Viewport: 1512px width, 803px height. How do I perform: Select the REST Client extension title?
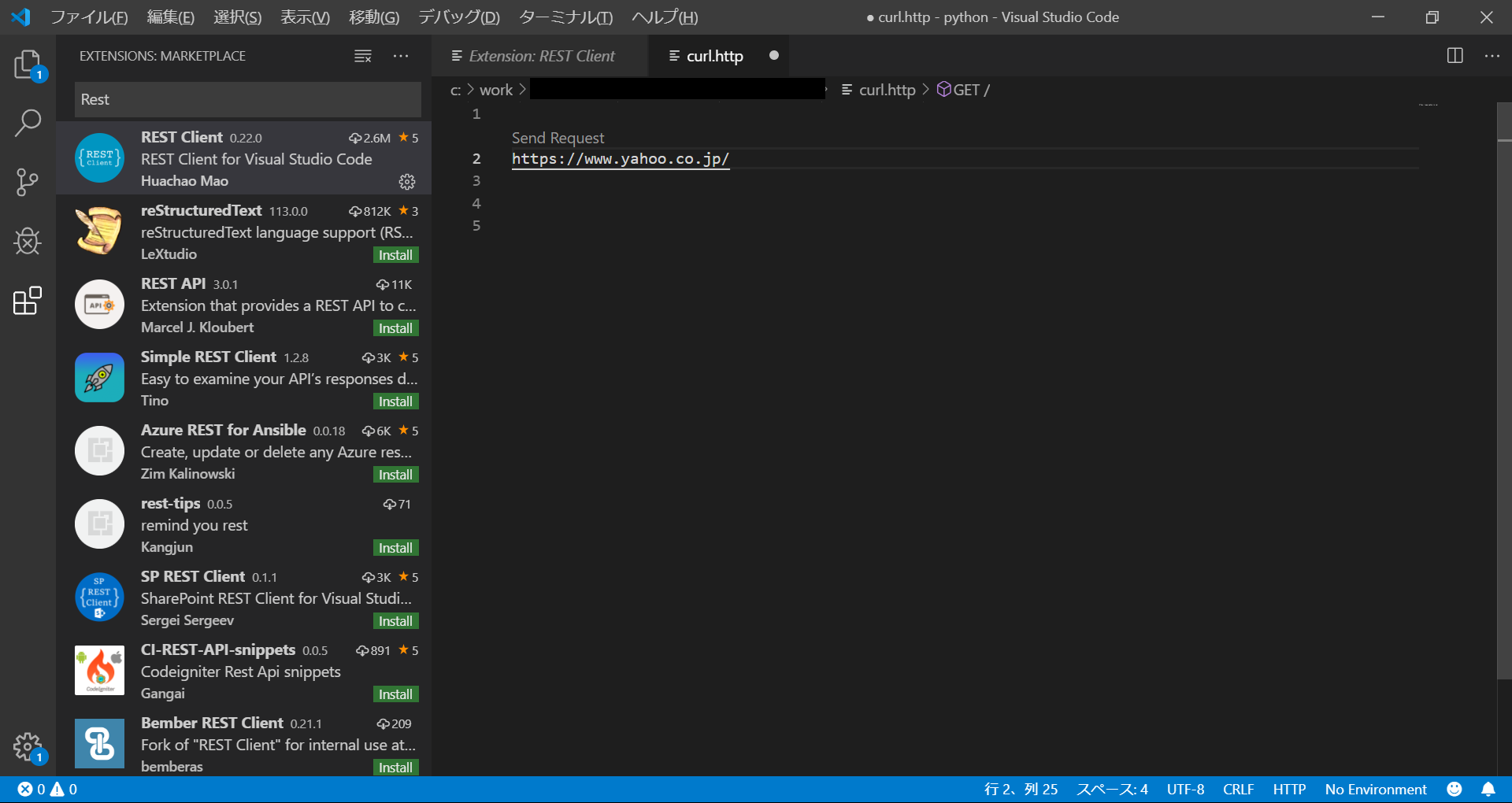click(x=182, y=137)
